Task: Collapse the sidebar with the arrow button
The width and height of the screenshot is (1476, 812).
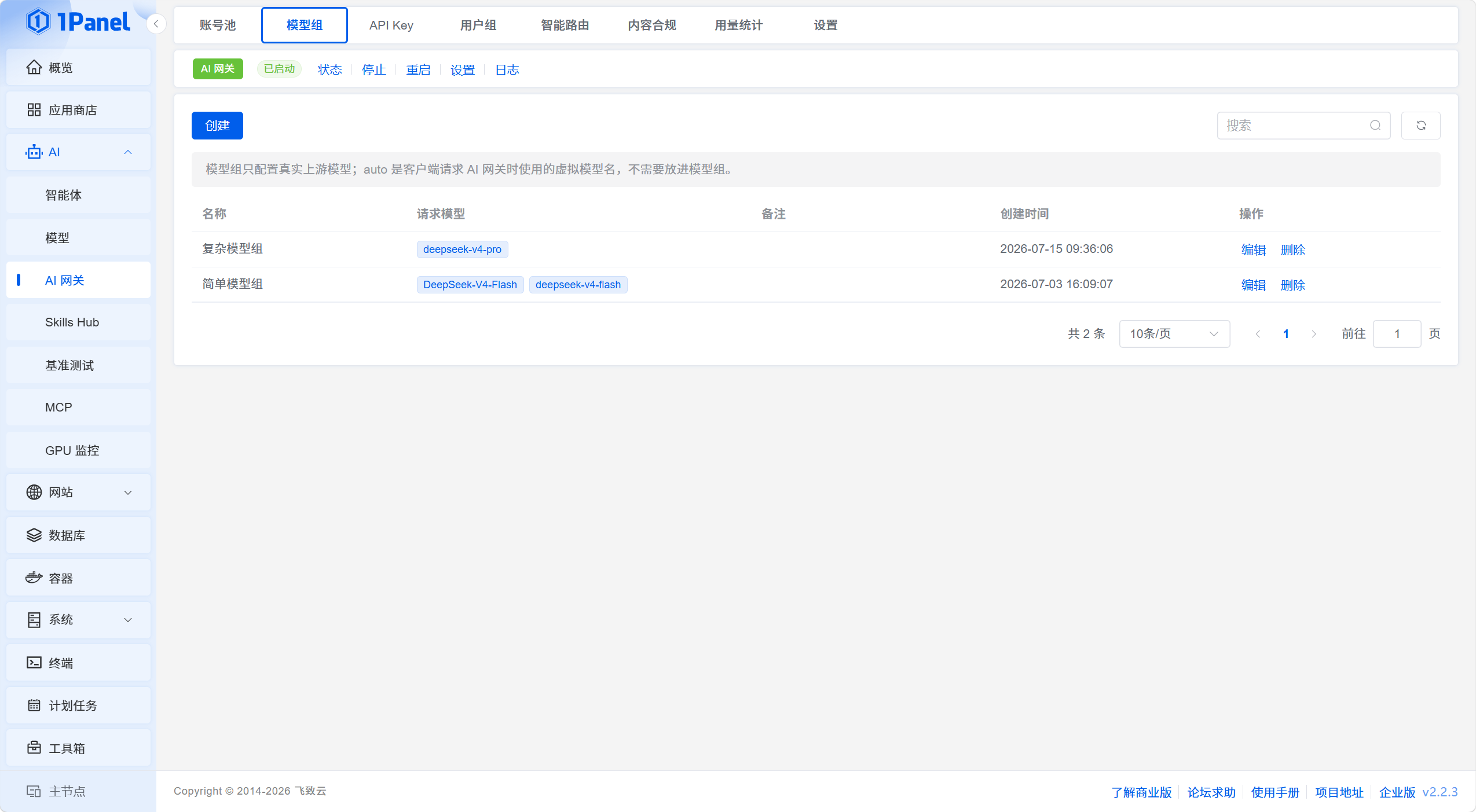Action: (x=156, y=24)
